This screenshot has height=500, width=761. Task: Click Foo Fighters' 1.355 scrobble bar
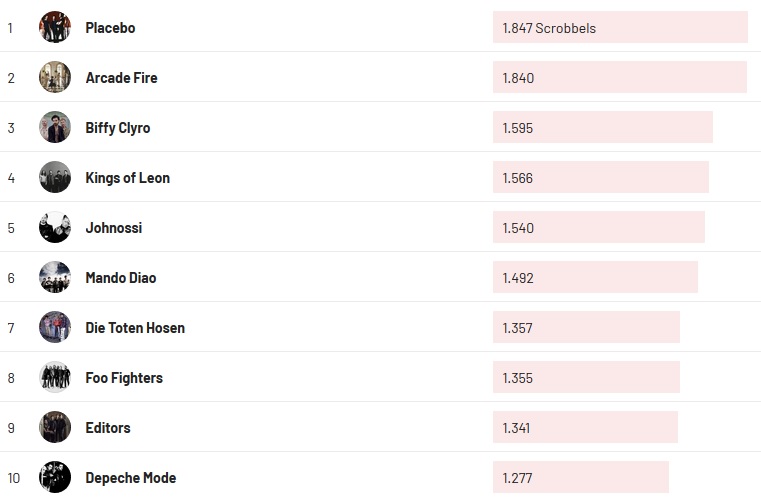[x=586, y=378]
